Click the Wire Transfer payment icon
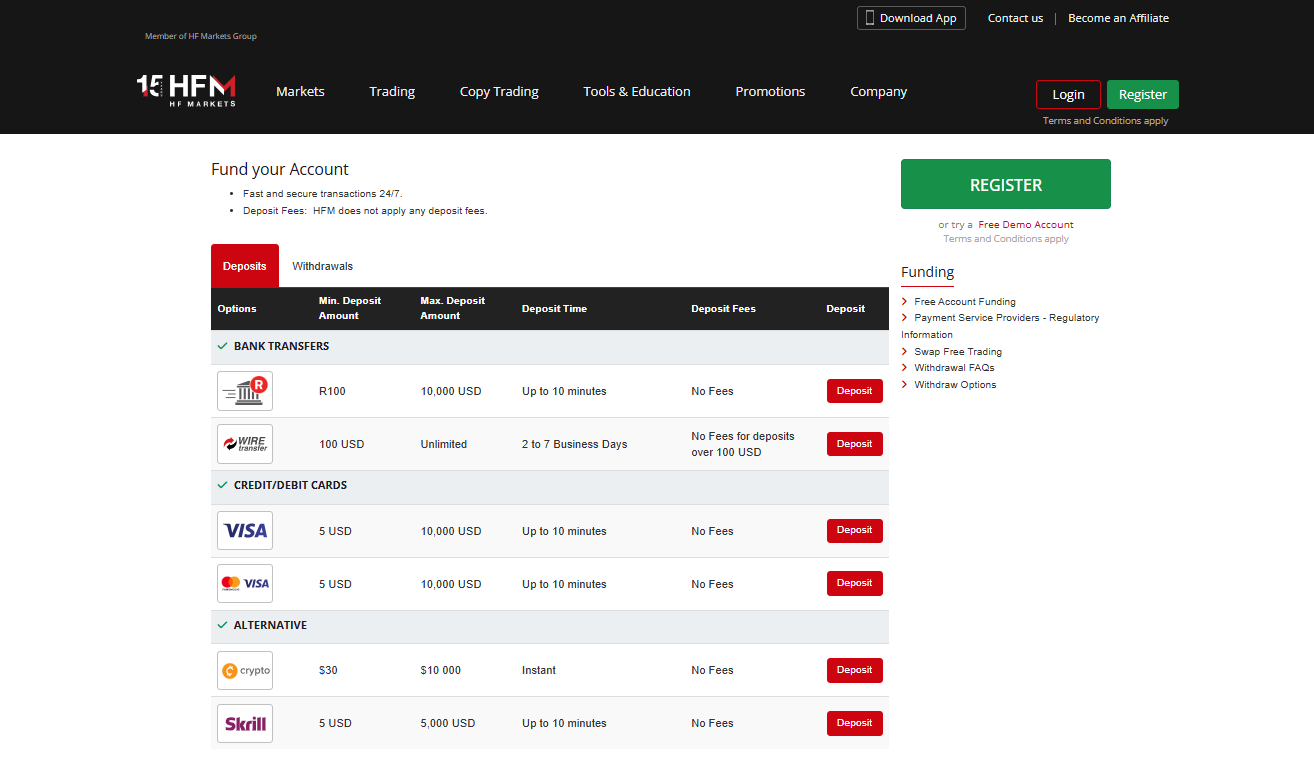 point(245,444)
